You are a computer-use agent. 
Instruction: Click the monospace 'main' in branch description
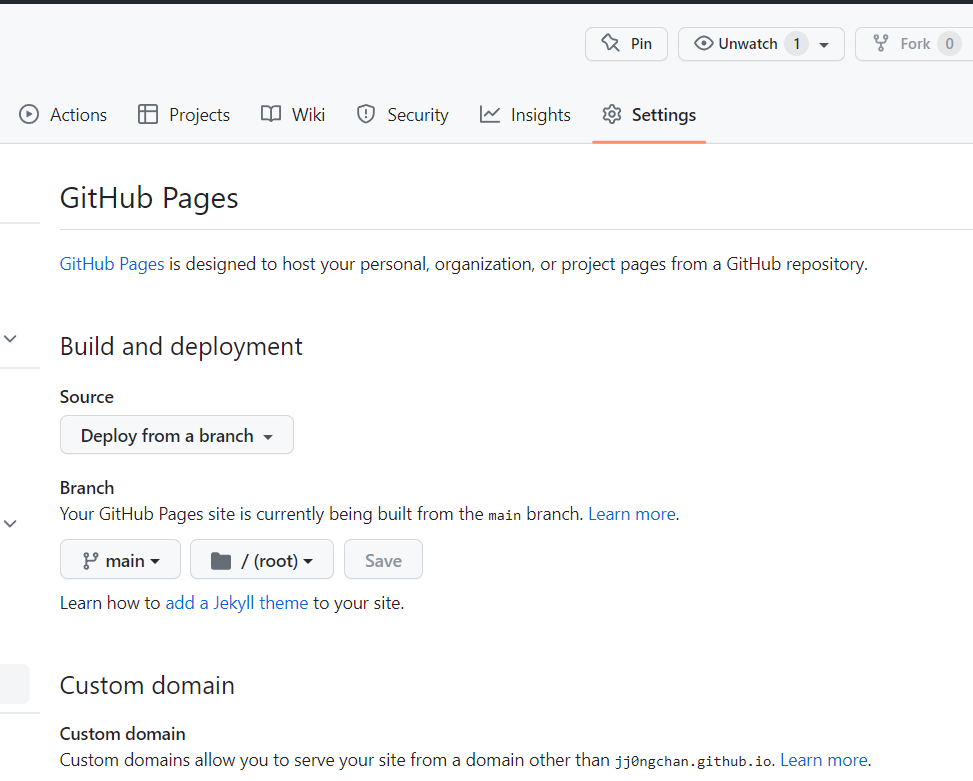(504, 515)
